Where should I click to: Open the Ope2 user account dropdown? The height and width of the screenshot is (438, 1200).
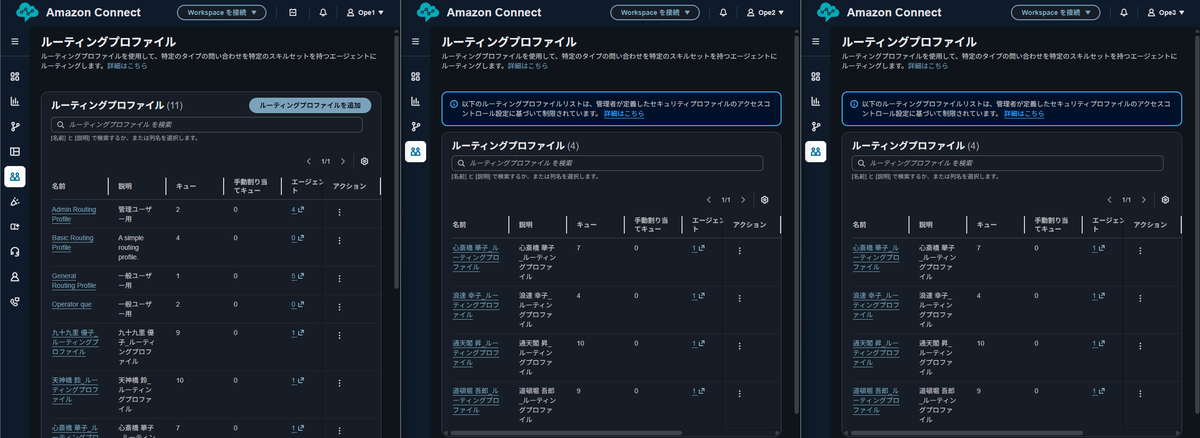(x=766, y=13)
